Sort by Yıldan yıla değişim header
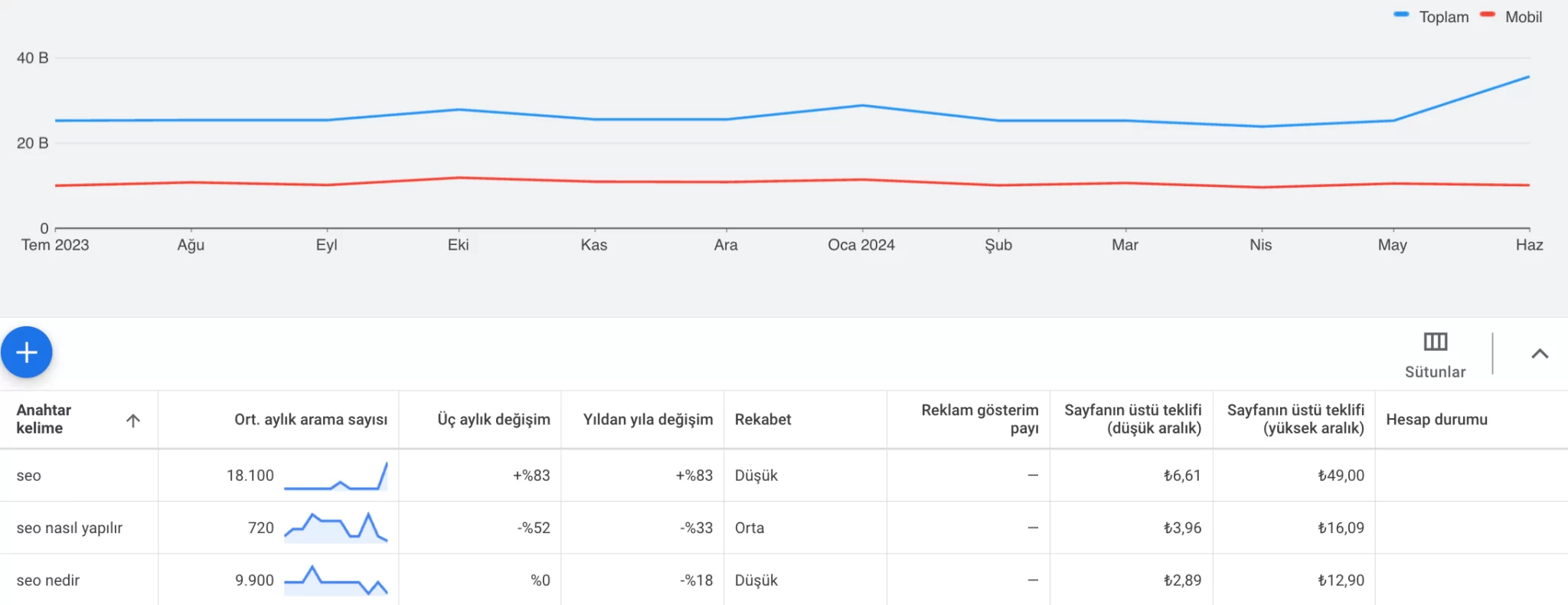 coord(648,420)
